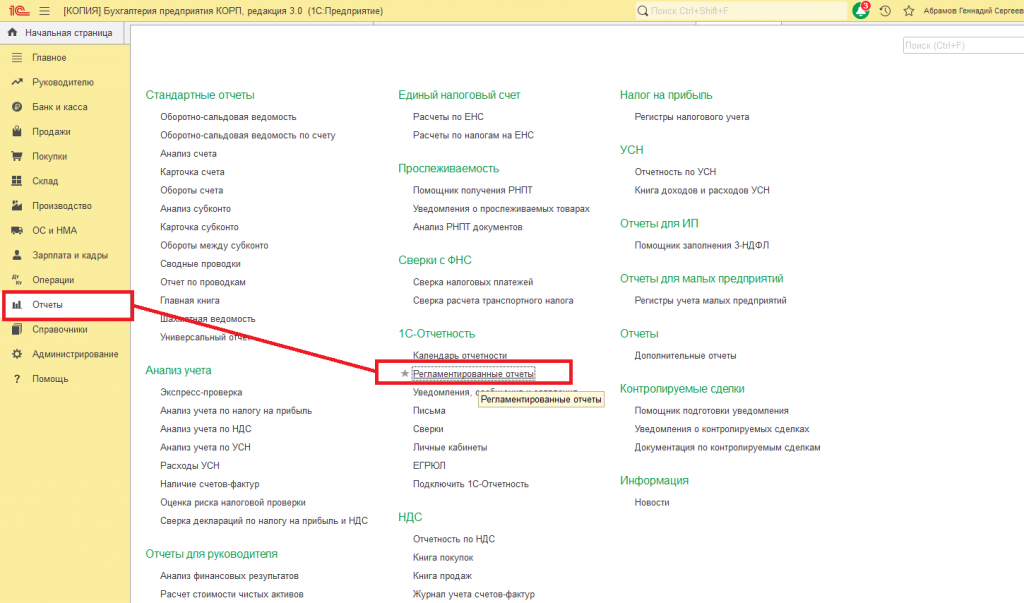Open Расчеты по ЕНС link
Viewport: 1024px width, 603px height.
pos(448,117)
